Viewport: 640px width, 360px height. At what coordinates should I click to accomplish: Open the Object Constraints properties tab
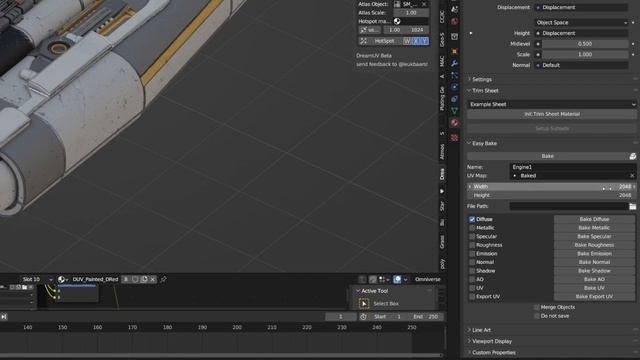[x=454, y=99]
